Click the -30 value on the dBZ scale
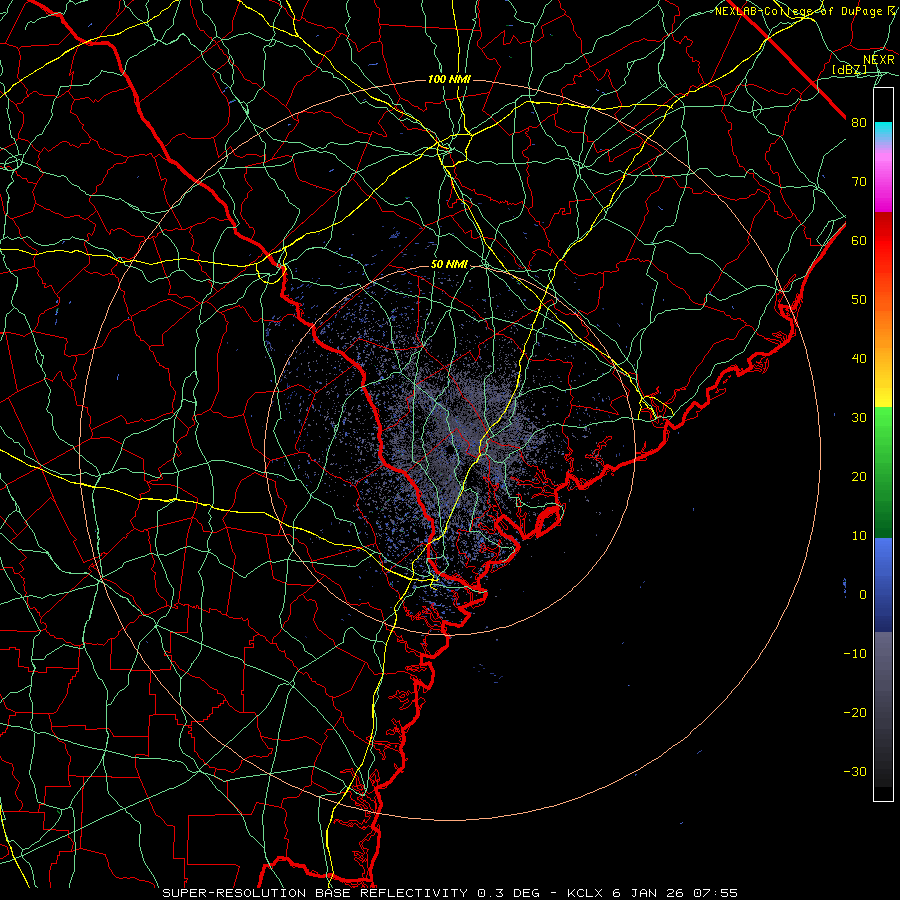 click(855, 771)
